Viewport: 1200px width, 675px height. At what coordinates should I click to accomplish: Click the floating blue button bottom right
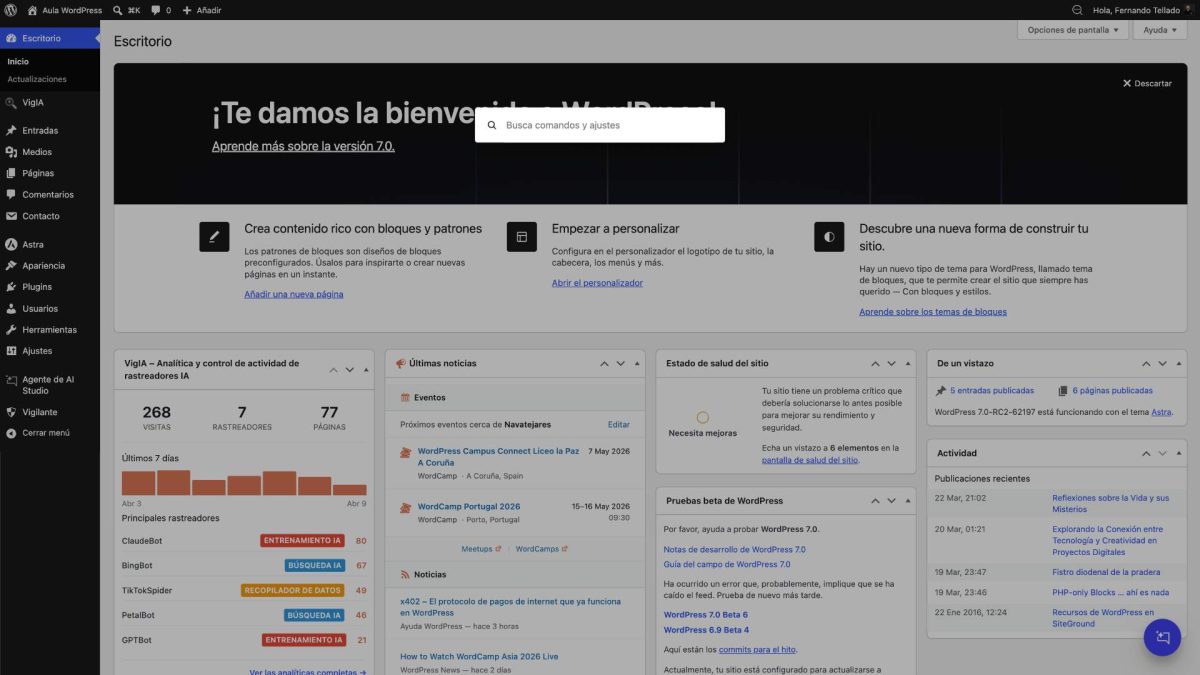[x=1161, y=636]
